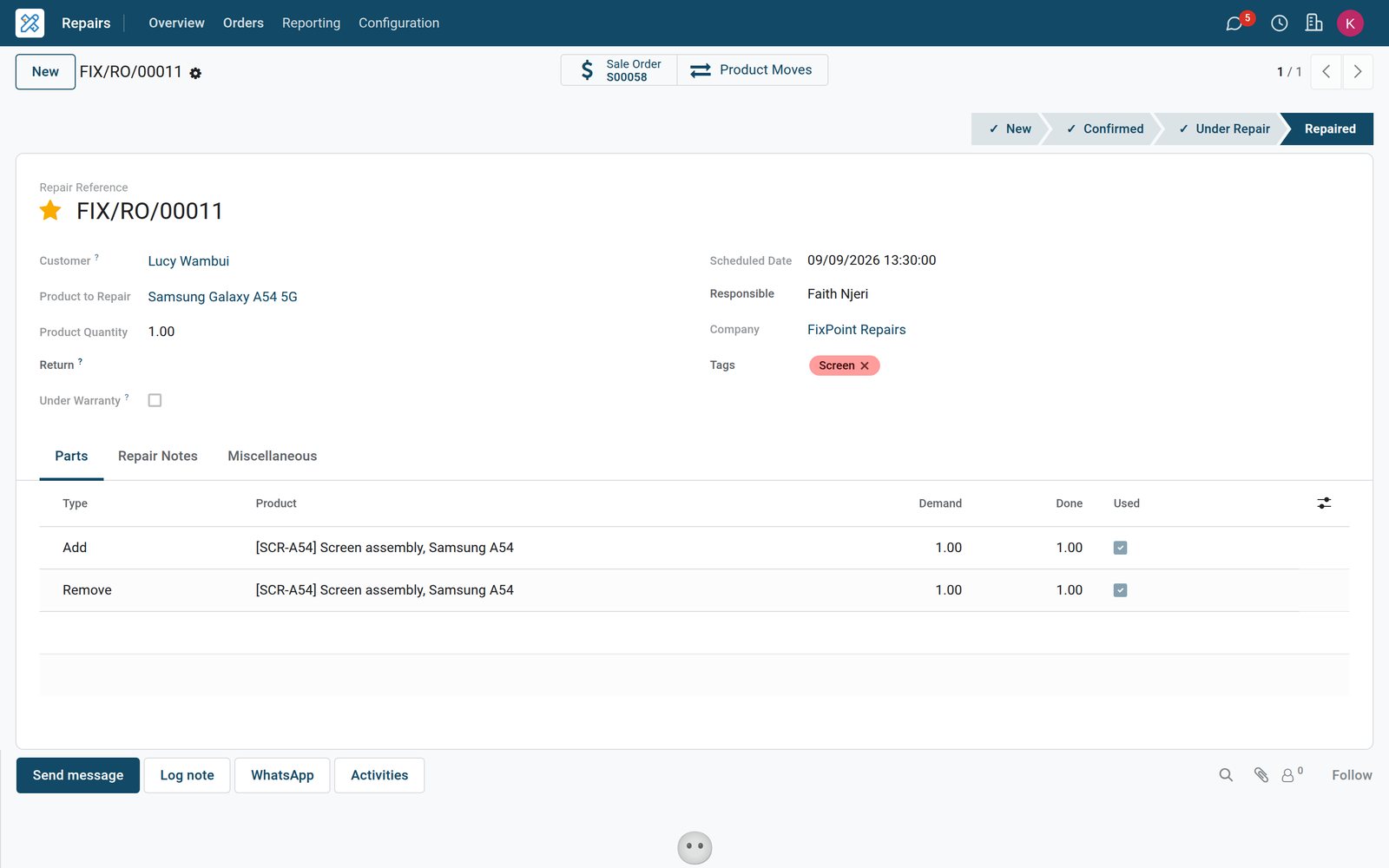
Task: Open the Orders menu
Action: coord(243,23)
